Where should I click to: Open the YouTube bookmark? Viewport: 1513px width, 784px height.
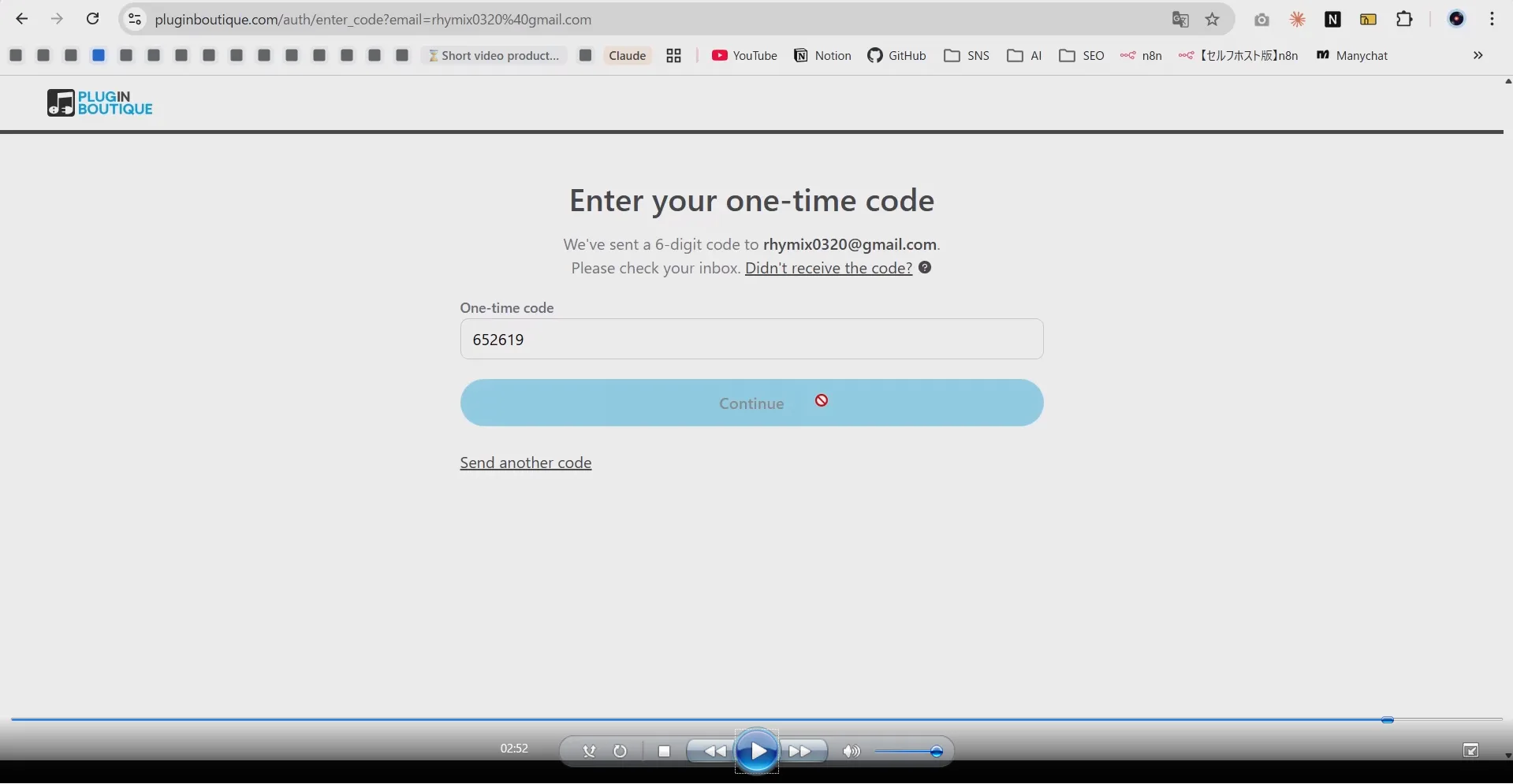click(x=744, y=55)
